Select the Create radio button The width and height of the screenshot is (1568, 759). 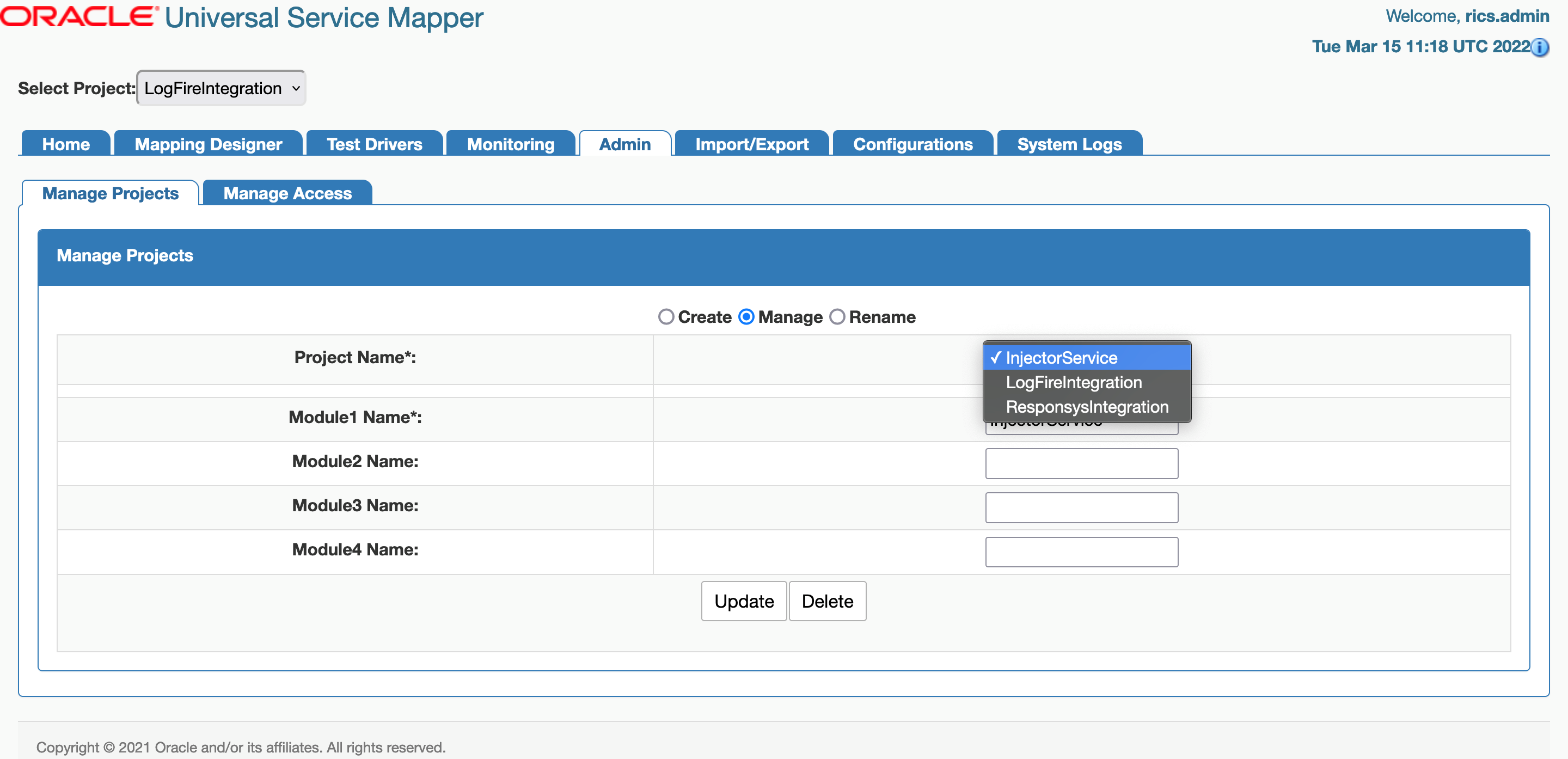pyautogui.click(x=666, y=317)
